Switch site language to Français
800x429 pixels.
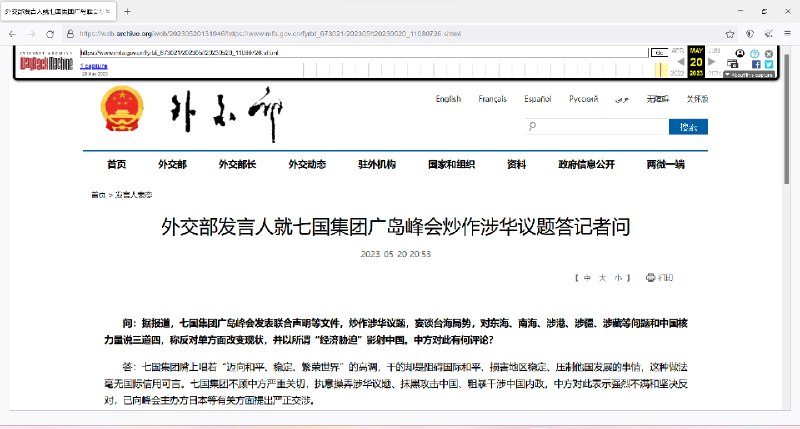tap(492, 99)
